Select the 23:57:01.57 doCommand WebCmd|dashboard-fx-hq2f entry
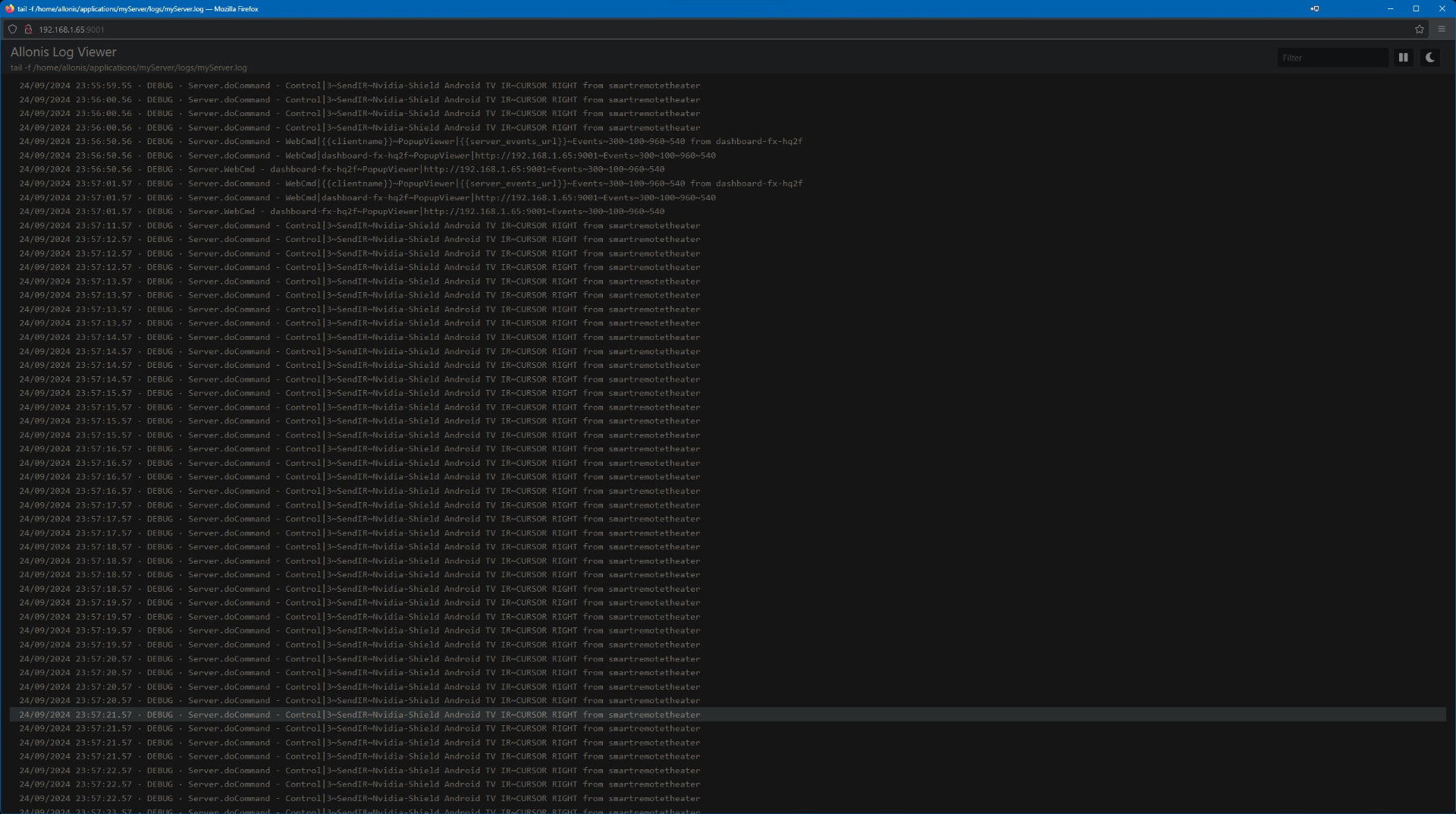This screenshot has height=814, width=1456. 727,198
